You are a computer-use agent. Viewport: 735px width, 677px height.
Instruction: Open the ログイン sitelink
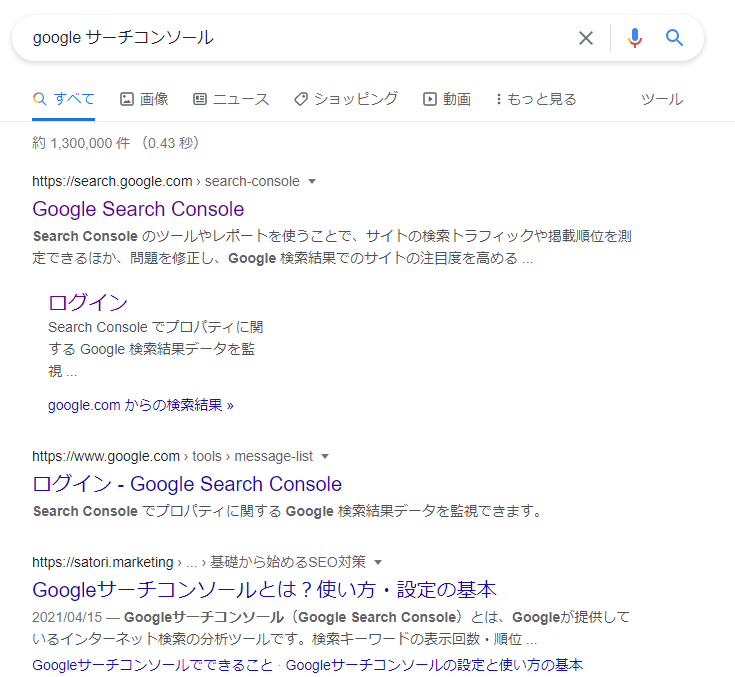click(88, 302)
